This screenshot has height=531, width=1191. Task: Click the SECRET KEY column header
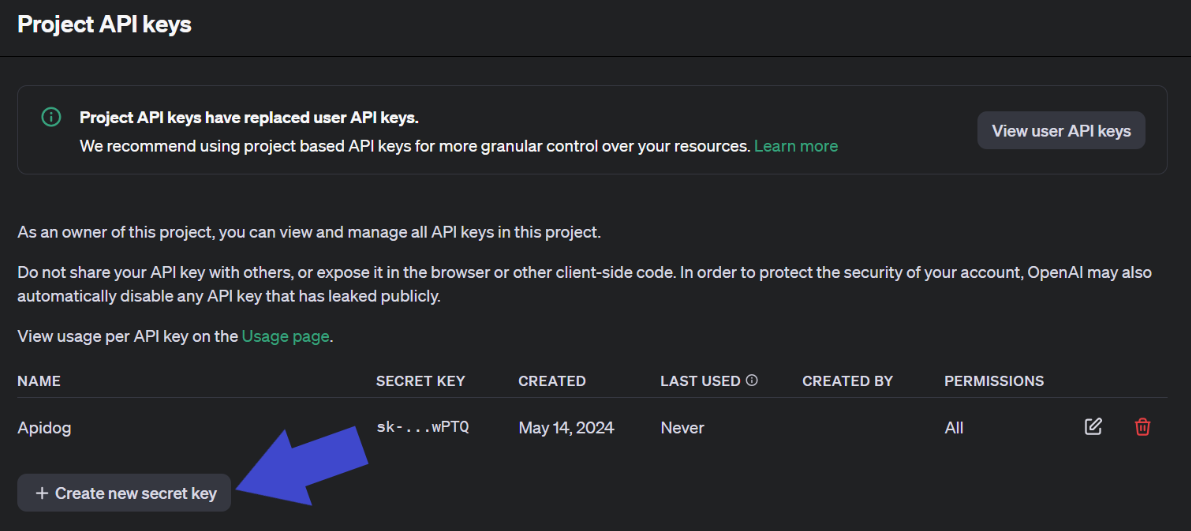[420, 381]
